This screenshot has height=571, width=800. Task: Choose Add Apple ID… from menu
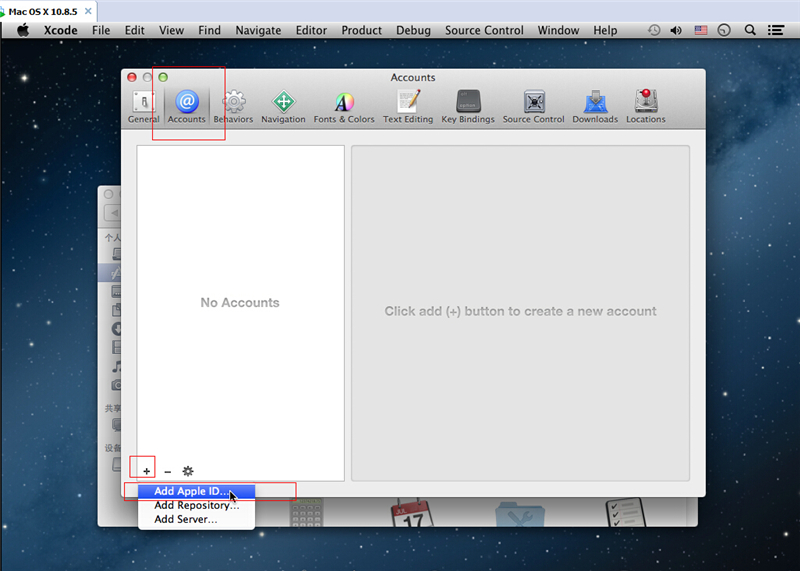196,491
